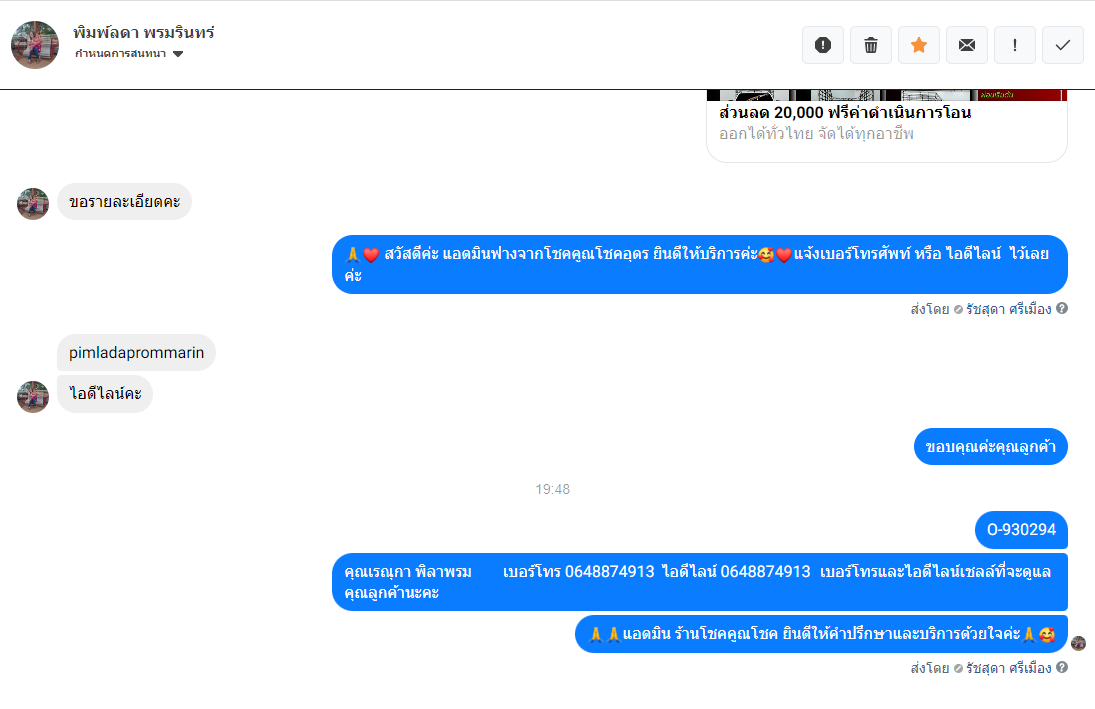Mark conversation unread with envelope icon
This screenshot has width=1095, height=709.
coord(967,45)
